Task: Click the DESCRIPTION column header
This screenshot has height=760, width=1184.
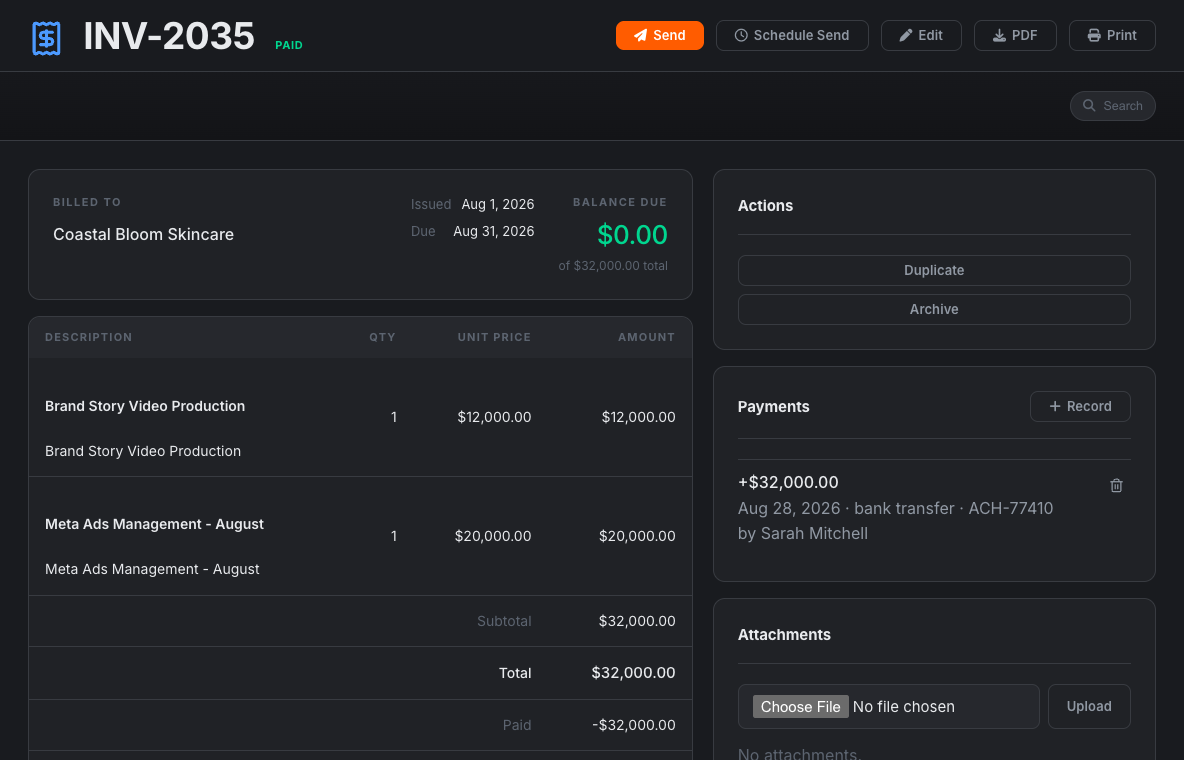Action: click(88, 337)
